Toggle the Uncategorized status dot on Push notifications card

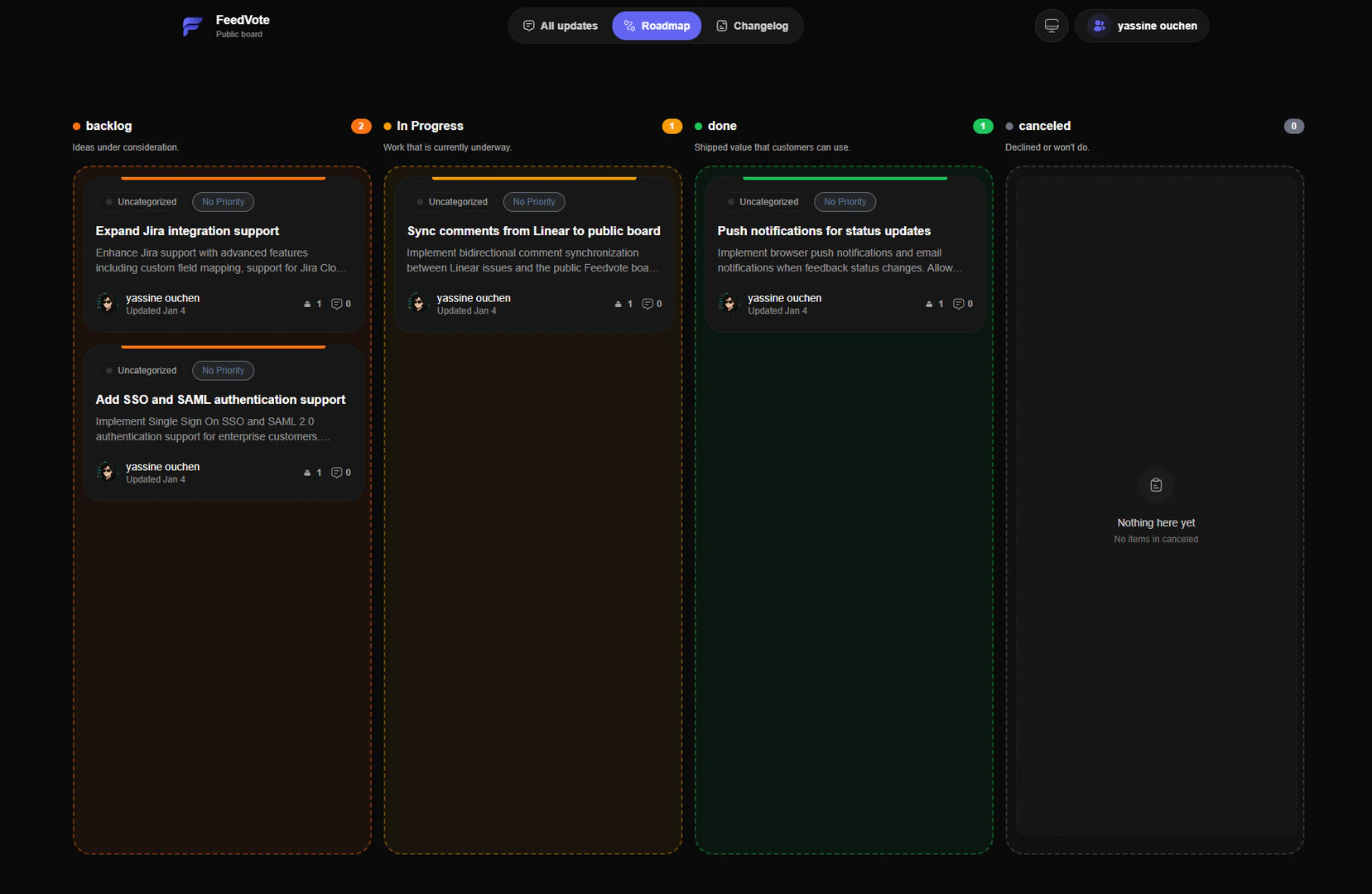pyautogui.click(x=729, y=202)
